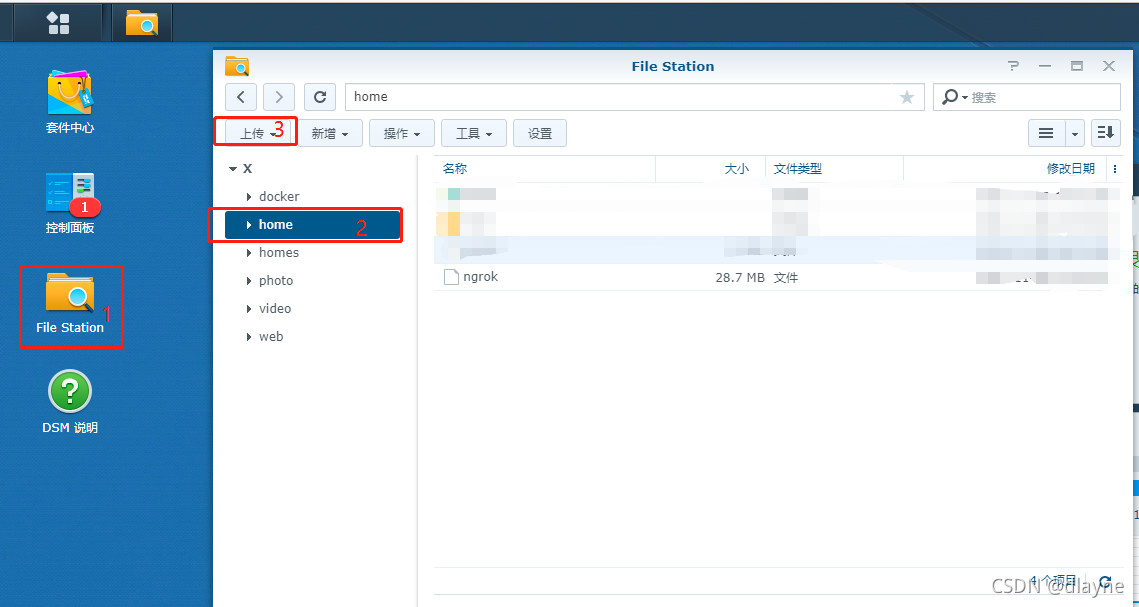
Task: Expand the homes folder arrow
Action: pyautogui.click(x=248, y=253)
